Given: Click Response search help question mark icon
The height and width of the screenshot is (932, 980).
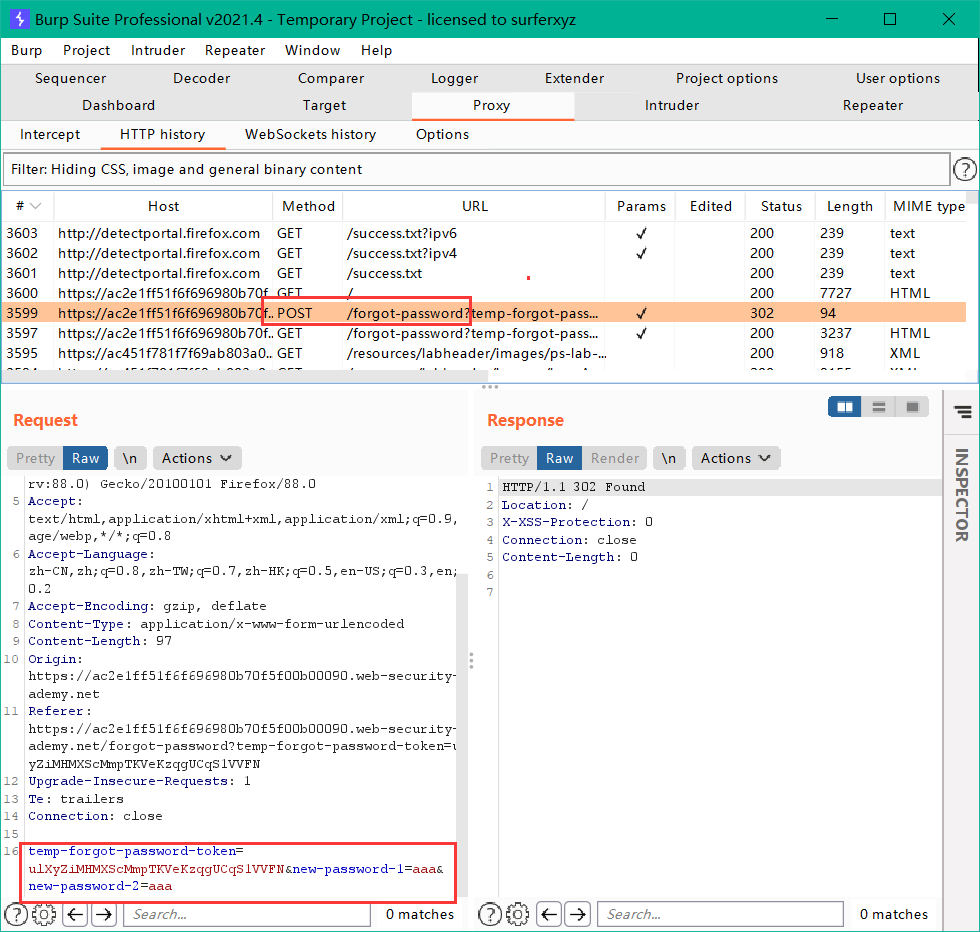Looking at the screenshot, I should [x=489, y=914].
